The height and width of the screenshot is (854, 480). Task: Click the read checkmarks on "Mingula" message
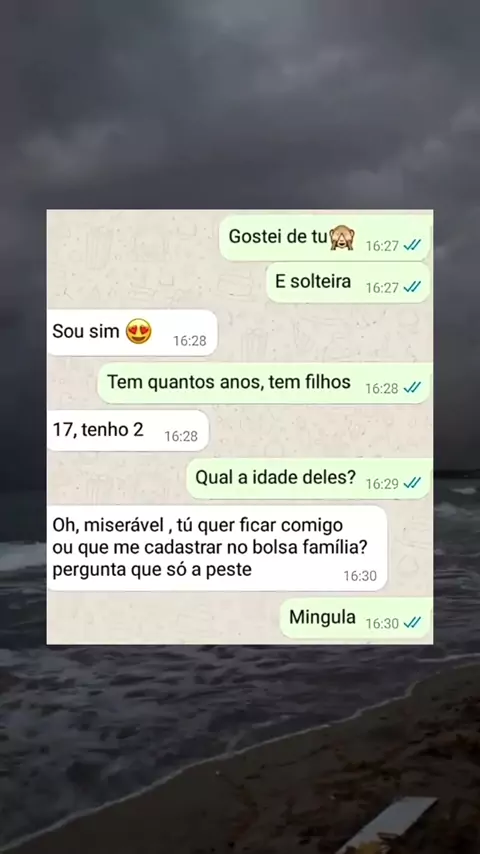coord(412,623)
